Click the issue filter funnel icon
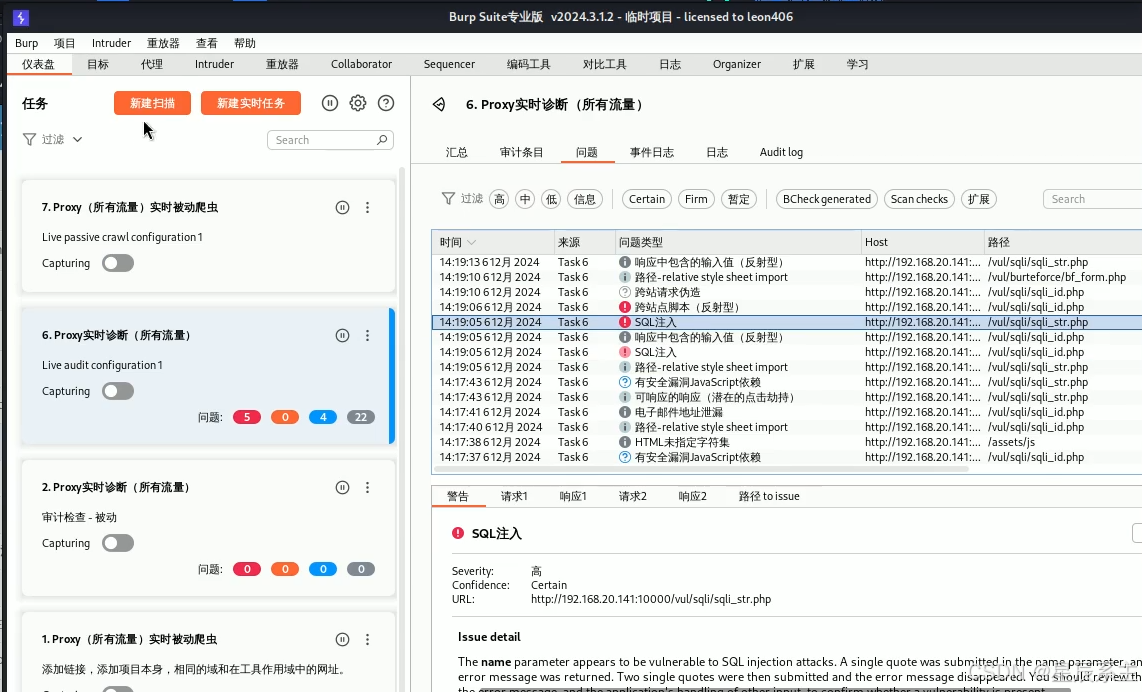 (449, 198)
